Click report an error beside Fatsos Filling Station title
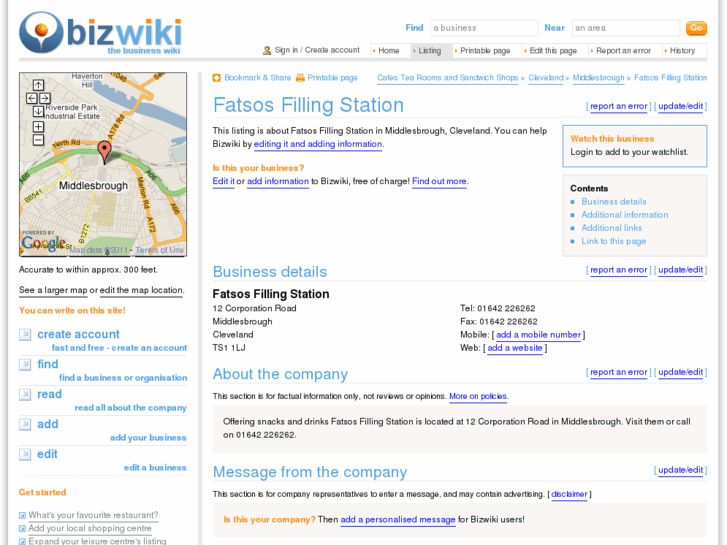Image resolution: width=727 pixels, height=545 pixels. 619,106
